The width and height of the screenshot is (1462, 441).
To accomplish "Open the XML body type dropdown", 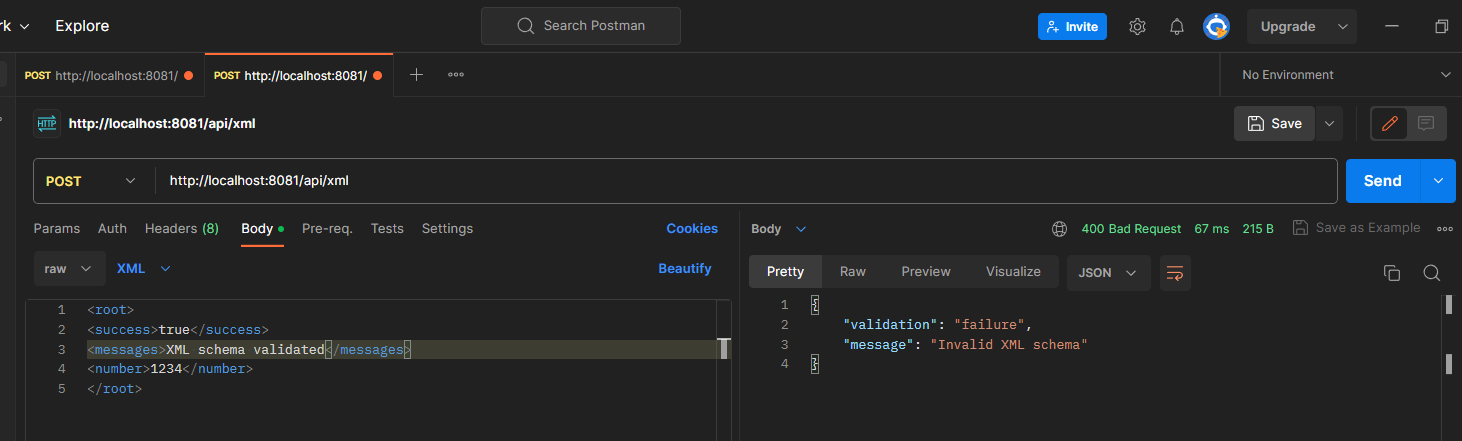I will pos(144,268).
